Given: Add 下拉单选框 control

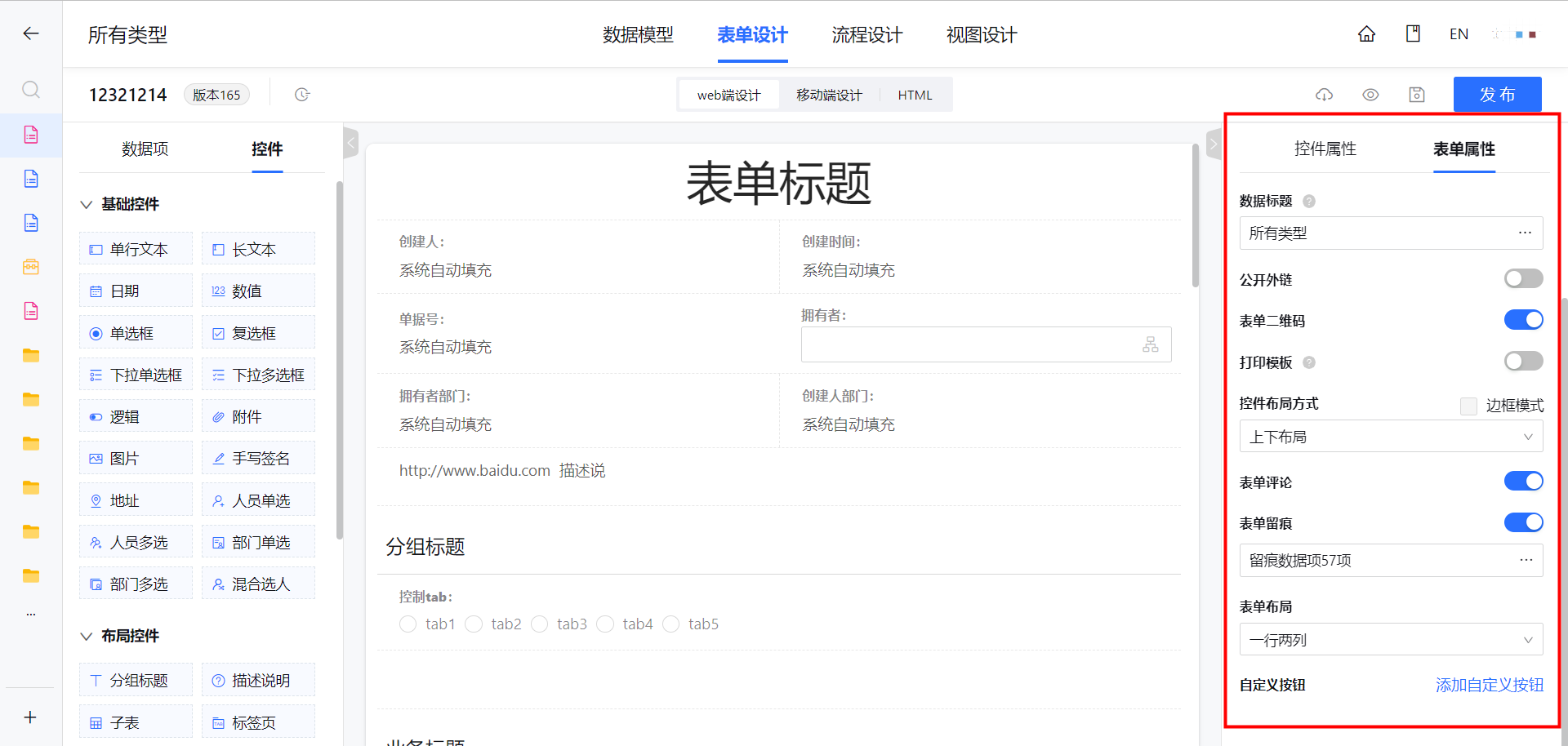Looking at the screenshot, I should coord(136,375).
